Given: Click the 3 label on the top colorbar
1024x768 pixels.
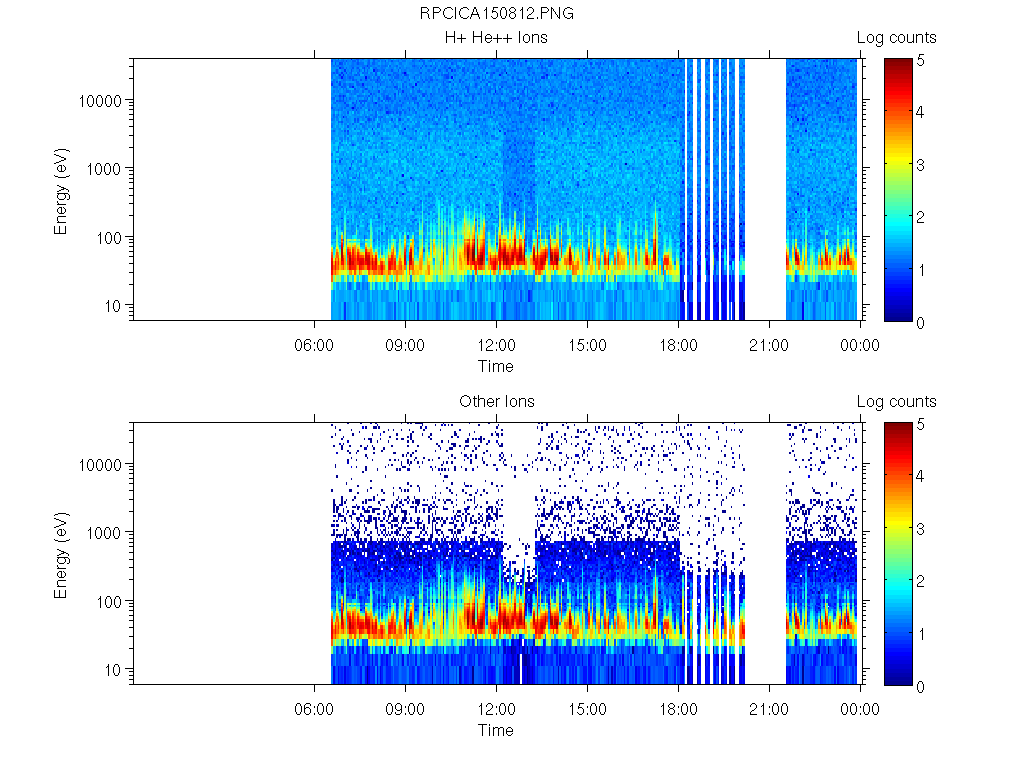Looking at the screenshot, I should point(920,165).
